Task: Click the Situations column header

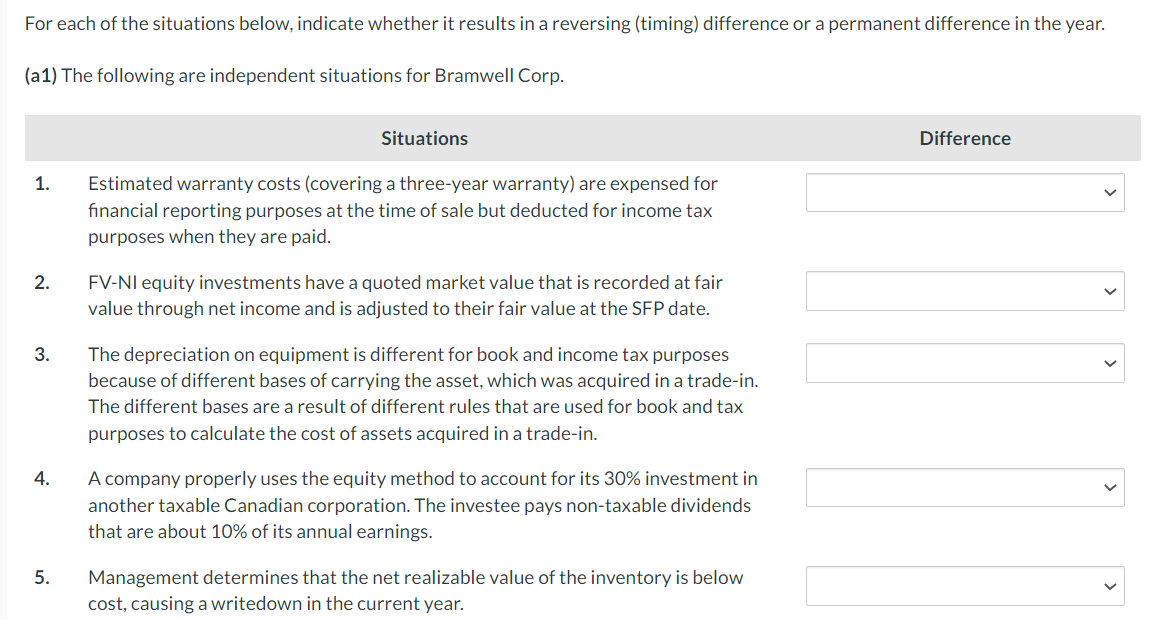Action: 423,138
